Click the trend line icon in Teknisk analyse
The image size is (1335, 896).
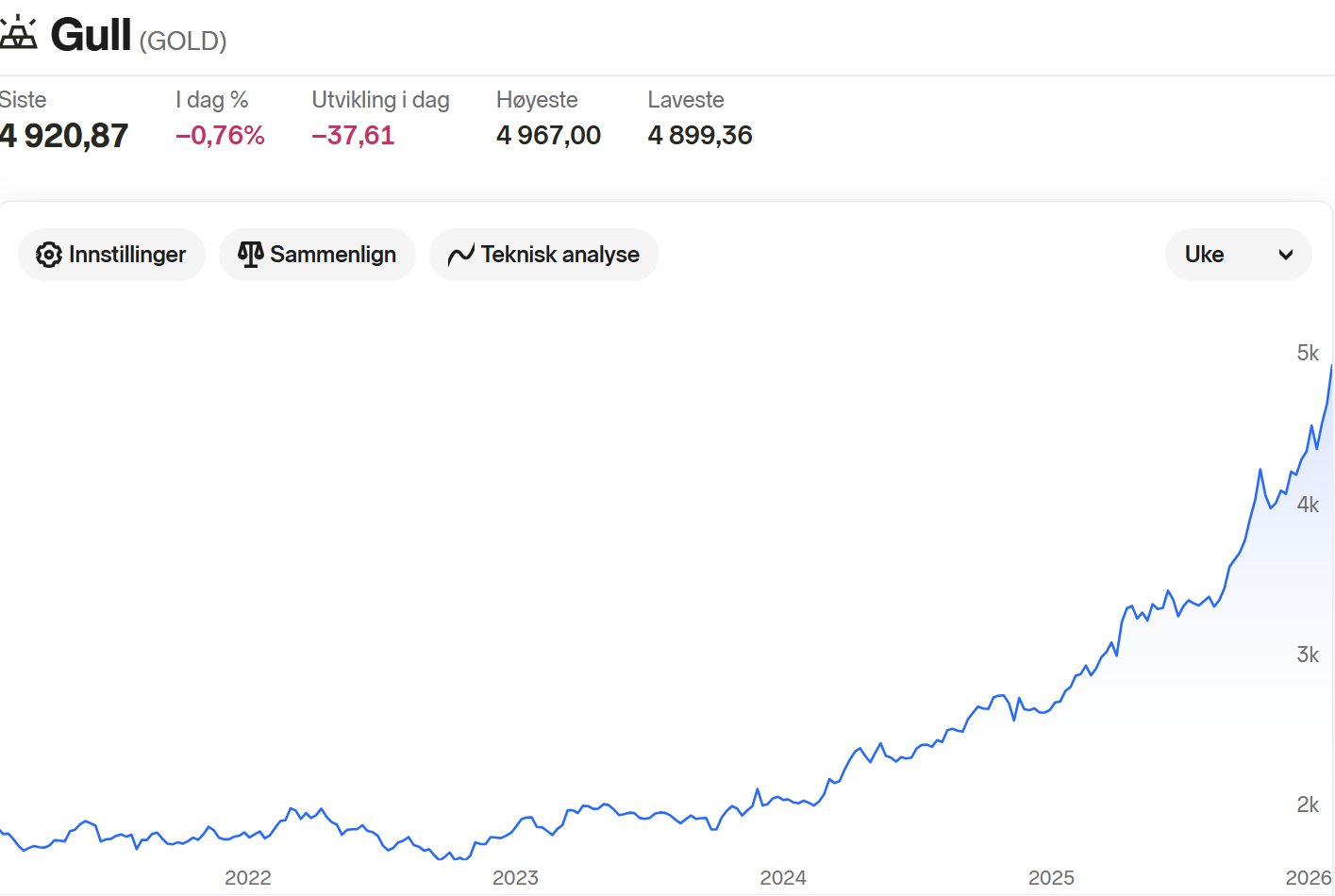(x=460, y=255)
